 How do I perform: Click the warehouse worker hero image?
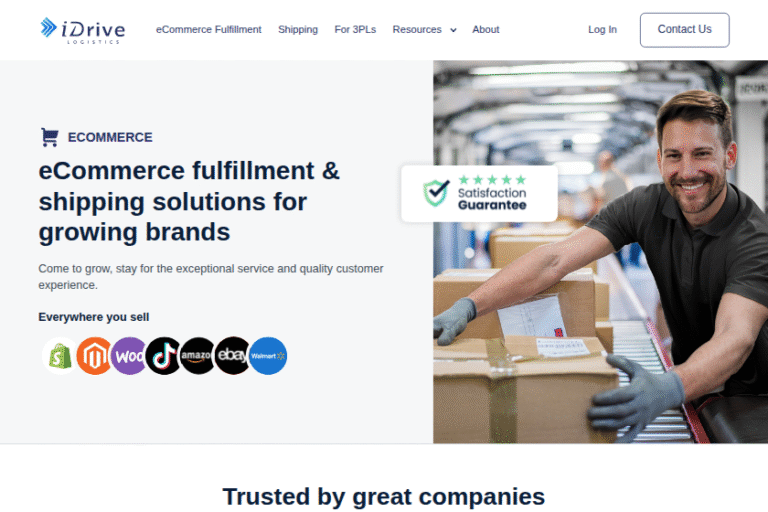coord(600,252)
